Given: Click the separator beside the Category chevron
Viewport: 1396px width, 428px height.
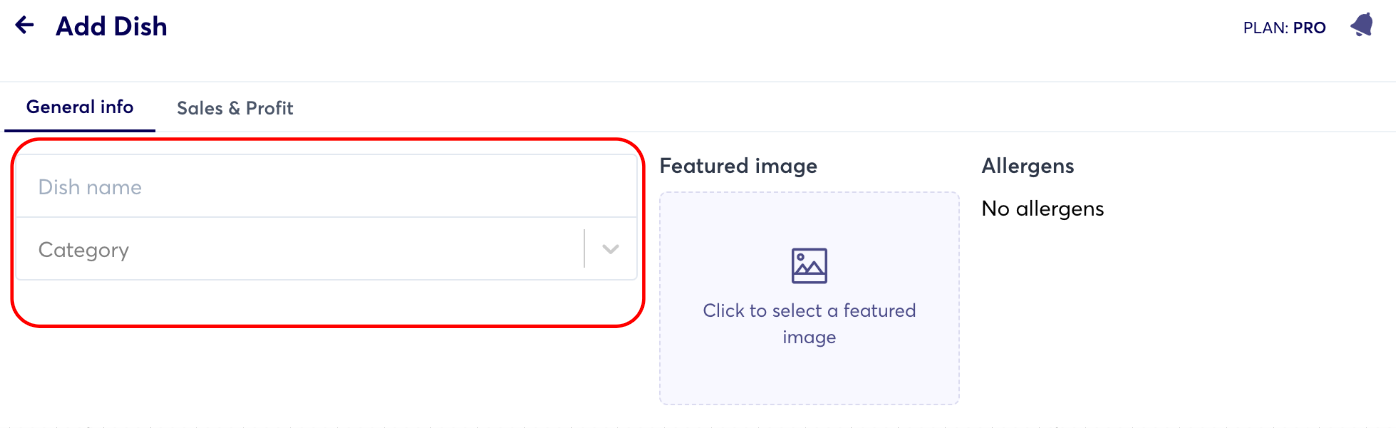Looking at the screenshot, I should point(584,249).
